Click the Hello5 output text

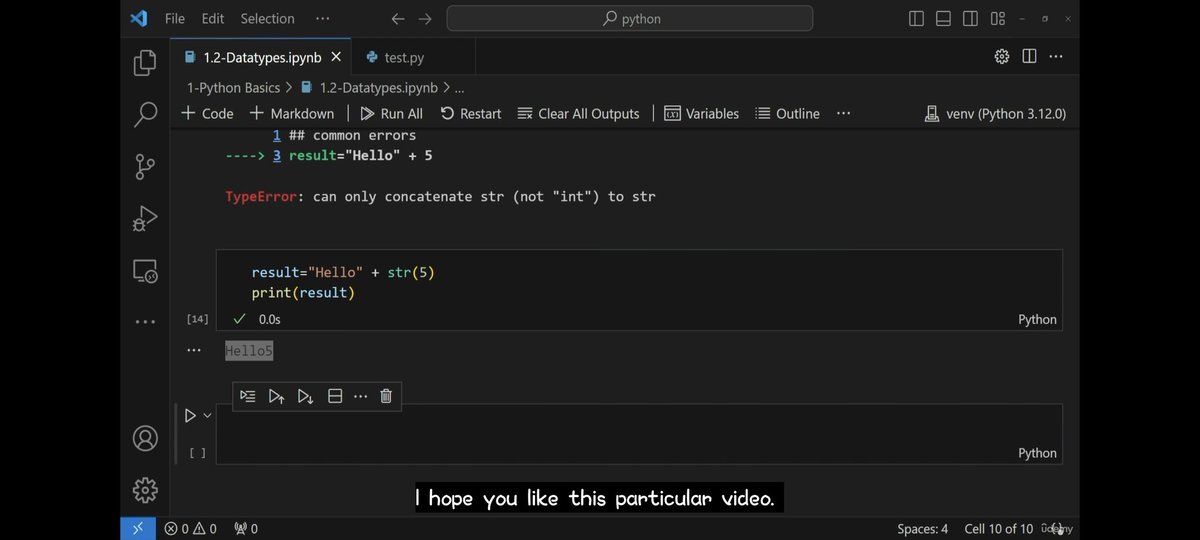[x=249, y=351]
